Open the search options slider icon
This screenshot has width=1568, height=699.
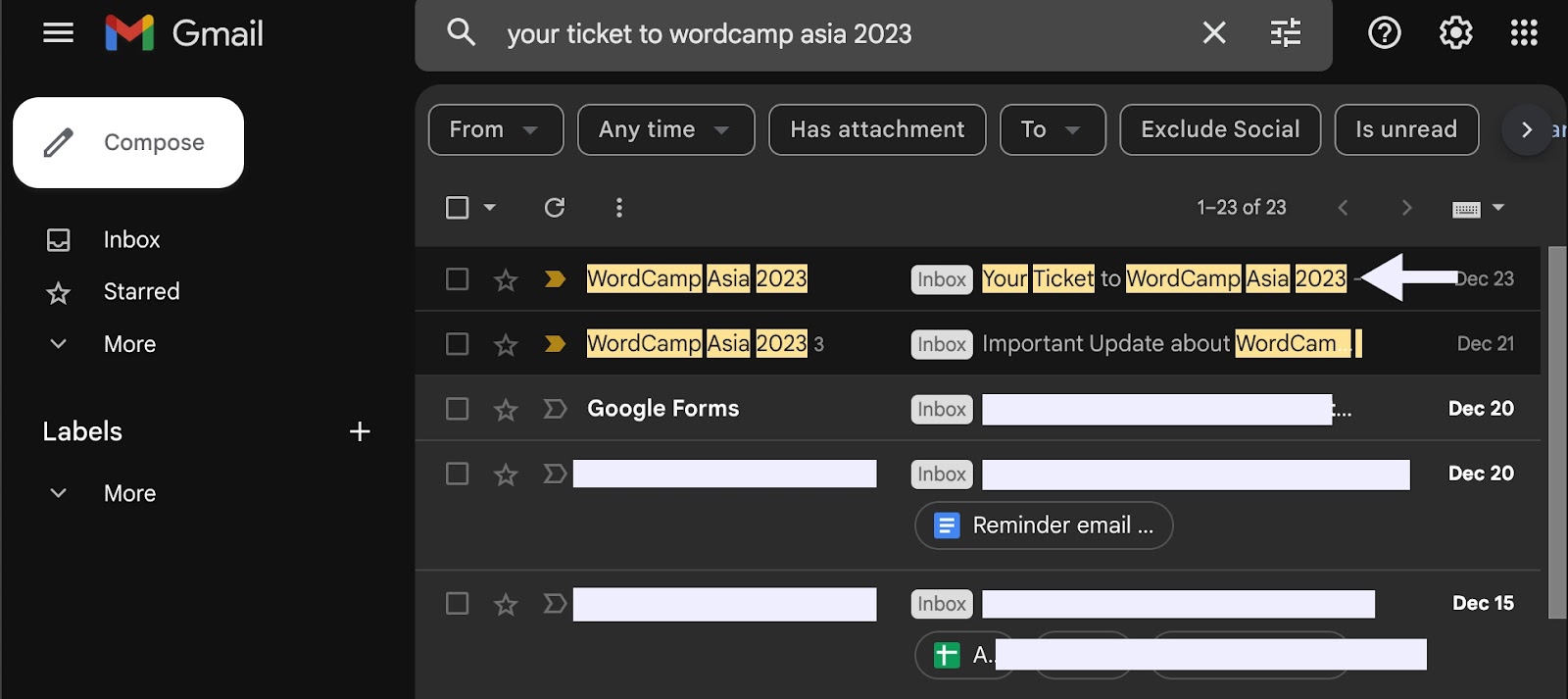tap(1286, 33)
